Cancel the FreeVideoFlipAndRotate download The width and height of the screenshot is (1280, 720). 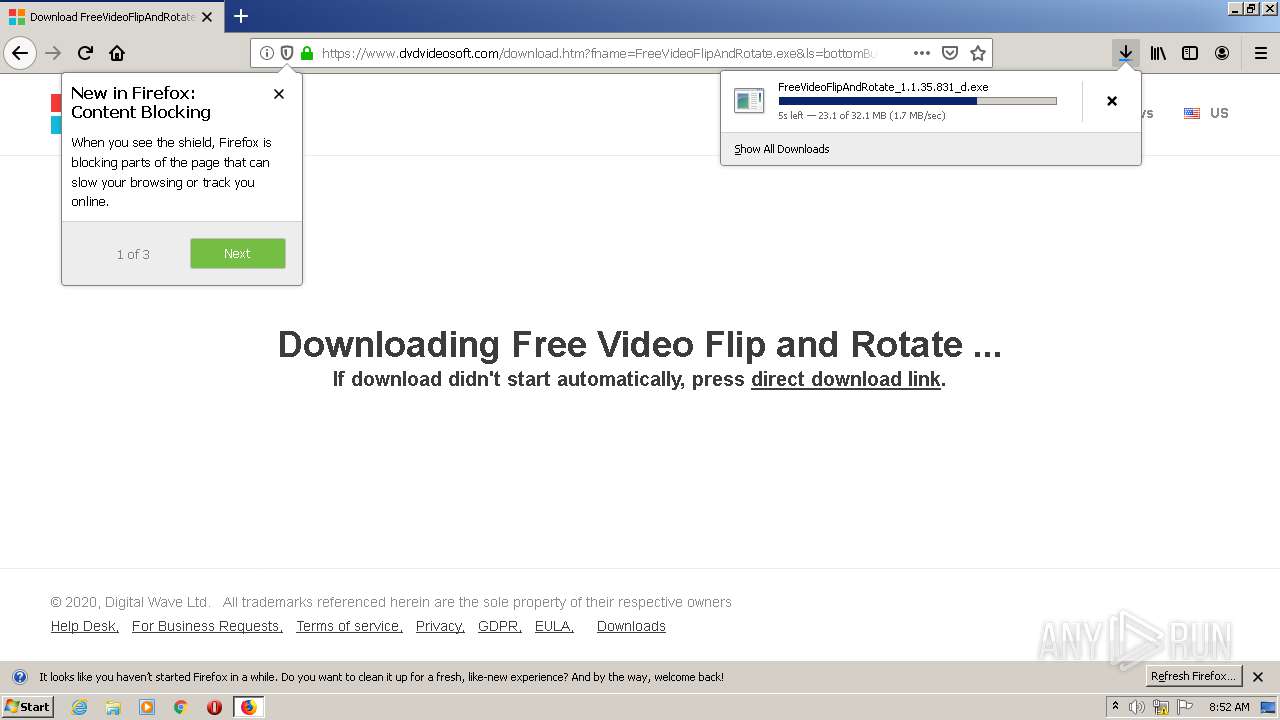pos(1112,101)
